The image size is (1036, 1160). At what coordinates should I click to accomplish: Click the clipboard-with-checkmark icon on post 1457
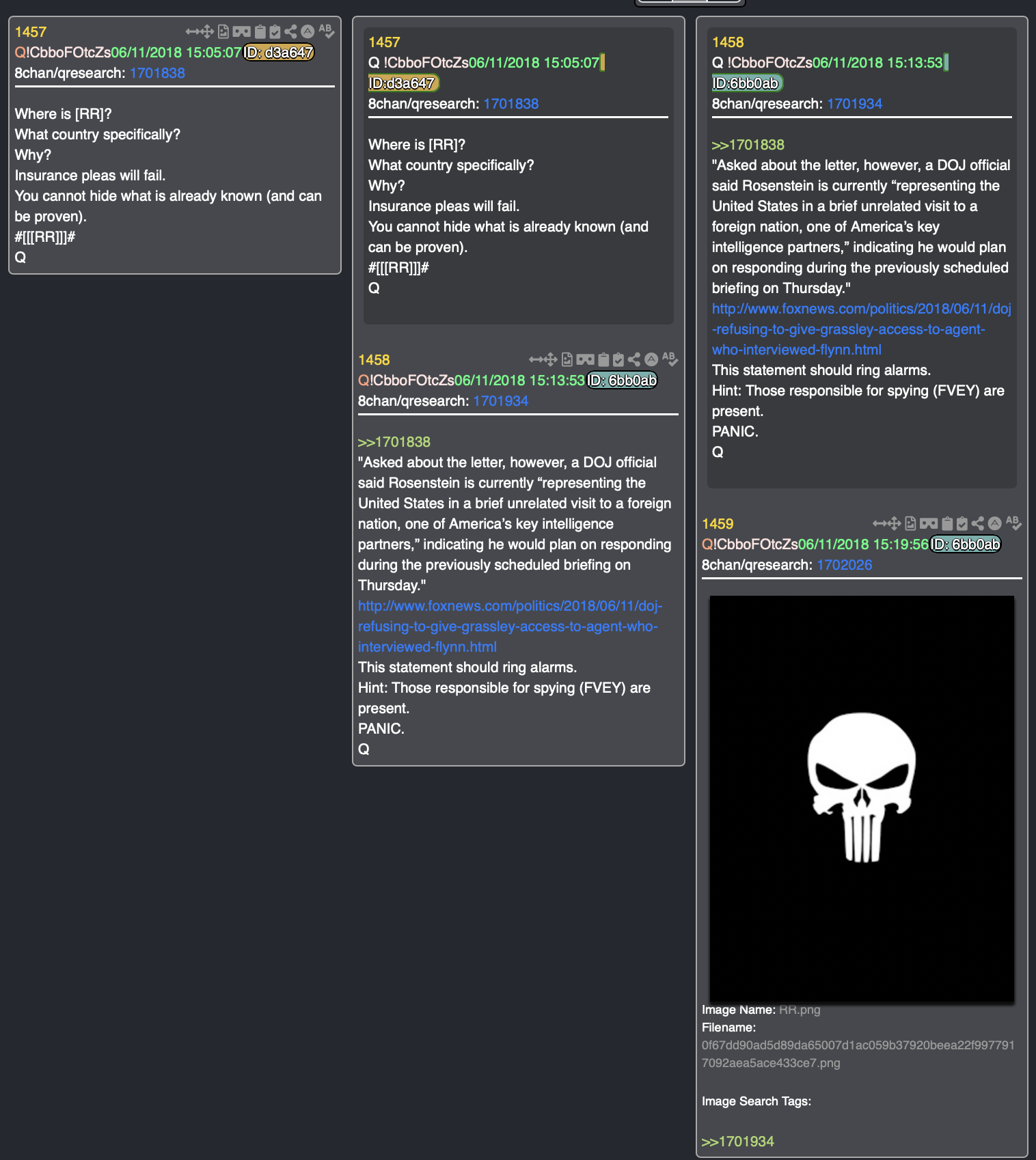click(275, 31)
